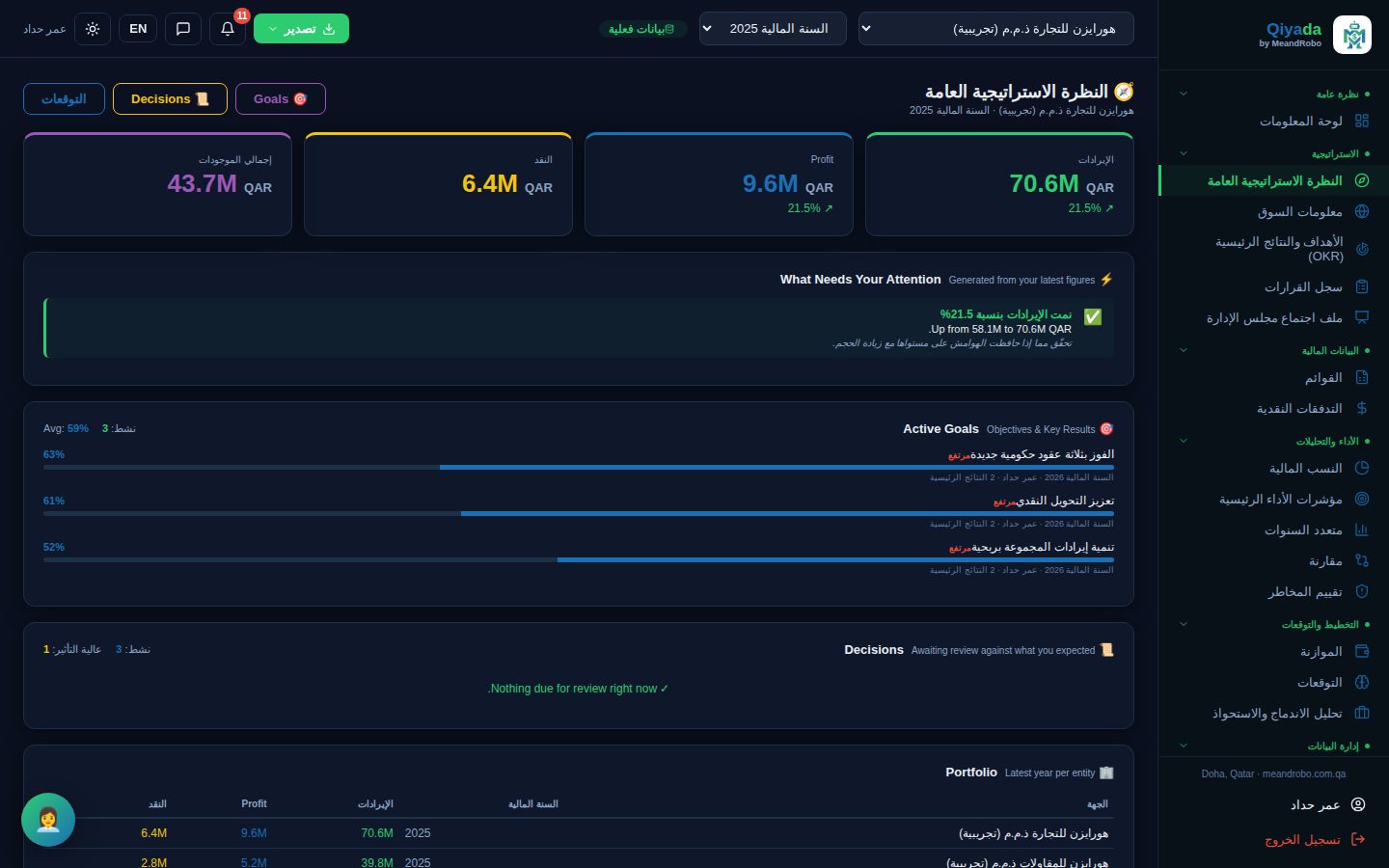This screenshot has width=1389, height=868.
Task: Open notifications bell with 11 badge
Action: [x=228, y=29]
